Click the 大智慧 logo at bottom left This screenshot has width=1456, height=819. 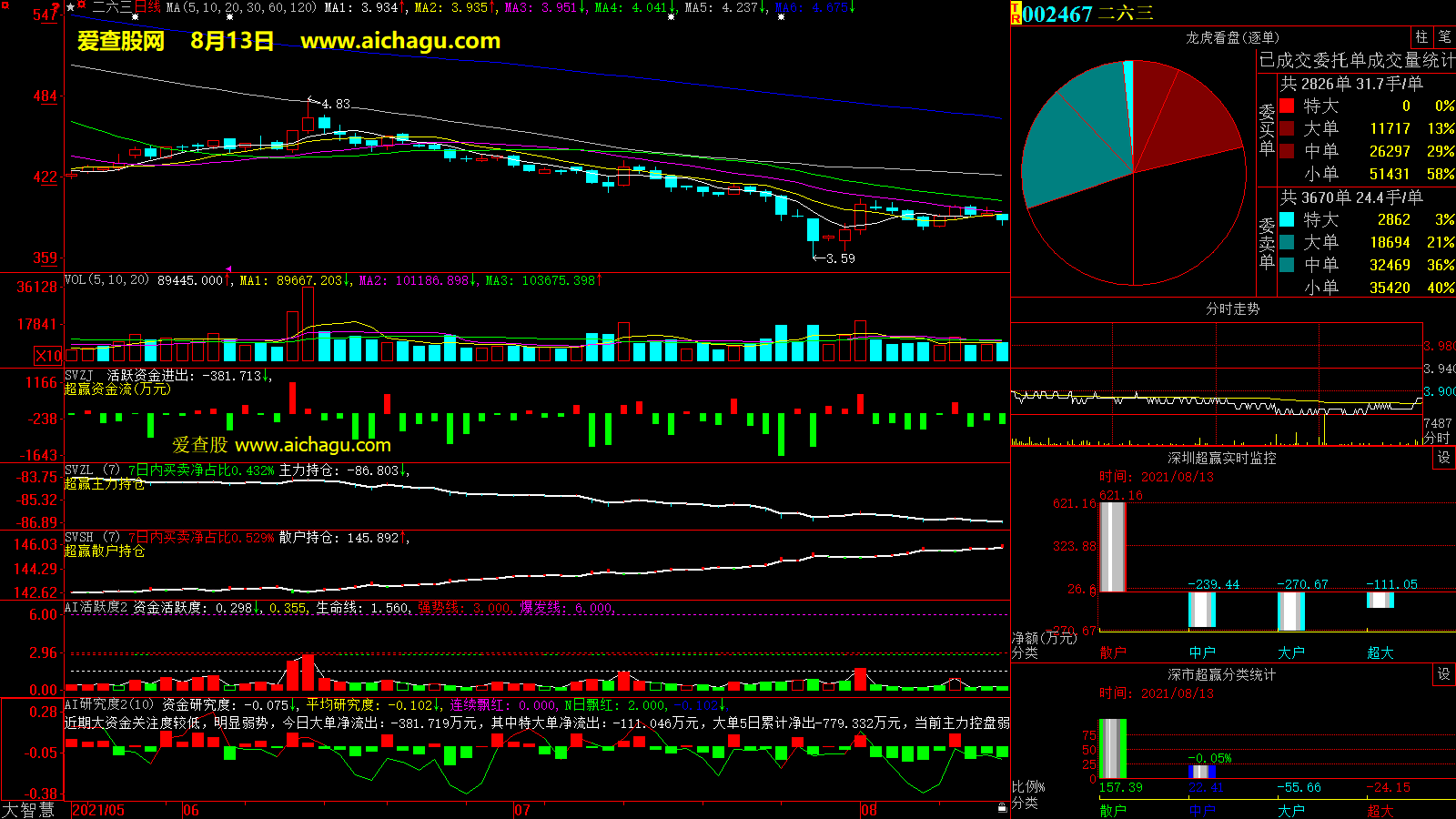pos(29,809)
